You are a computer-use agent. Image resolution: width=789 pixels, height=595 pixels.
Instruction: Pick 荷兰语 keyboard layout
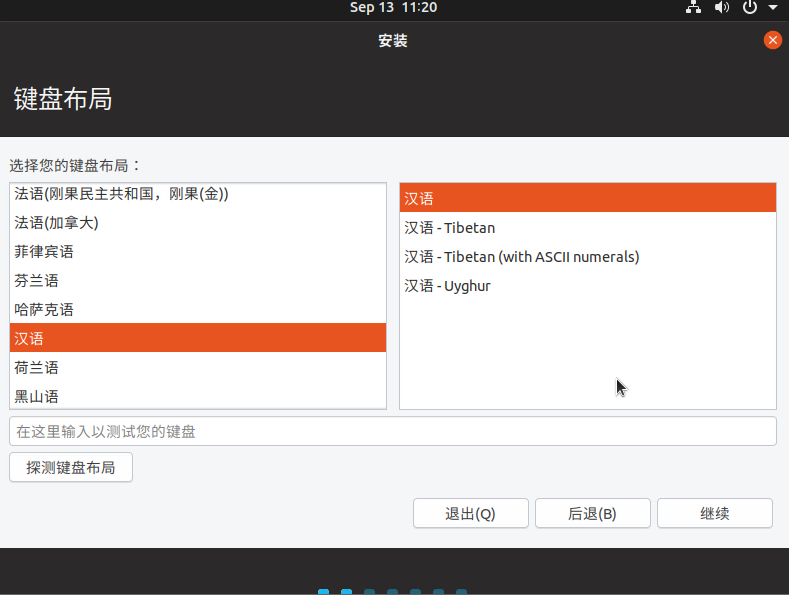click(x=198, y=367)
